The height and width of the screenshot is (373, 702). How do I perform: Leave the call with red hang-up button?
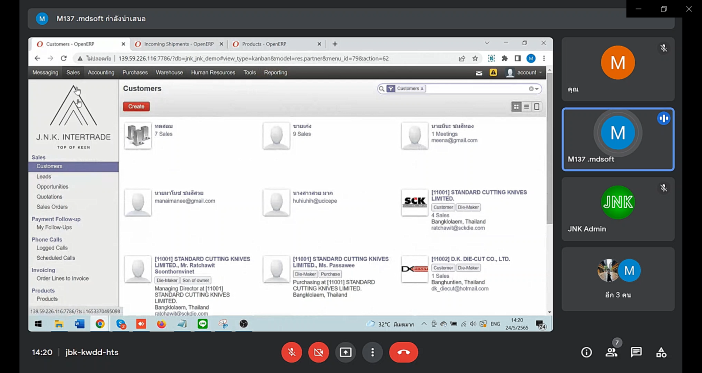click(x=403, y=352)
